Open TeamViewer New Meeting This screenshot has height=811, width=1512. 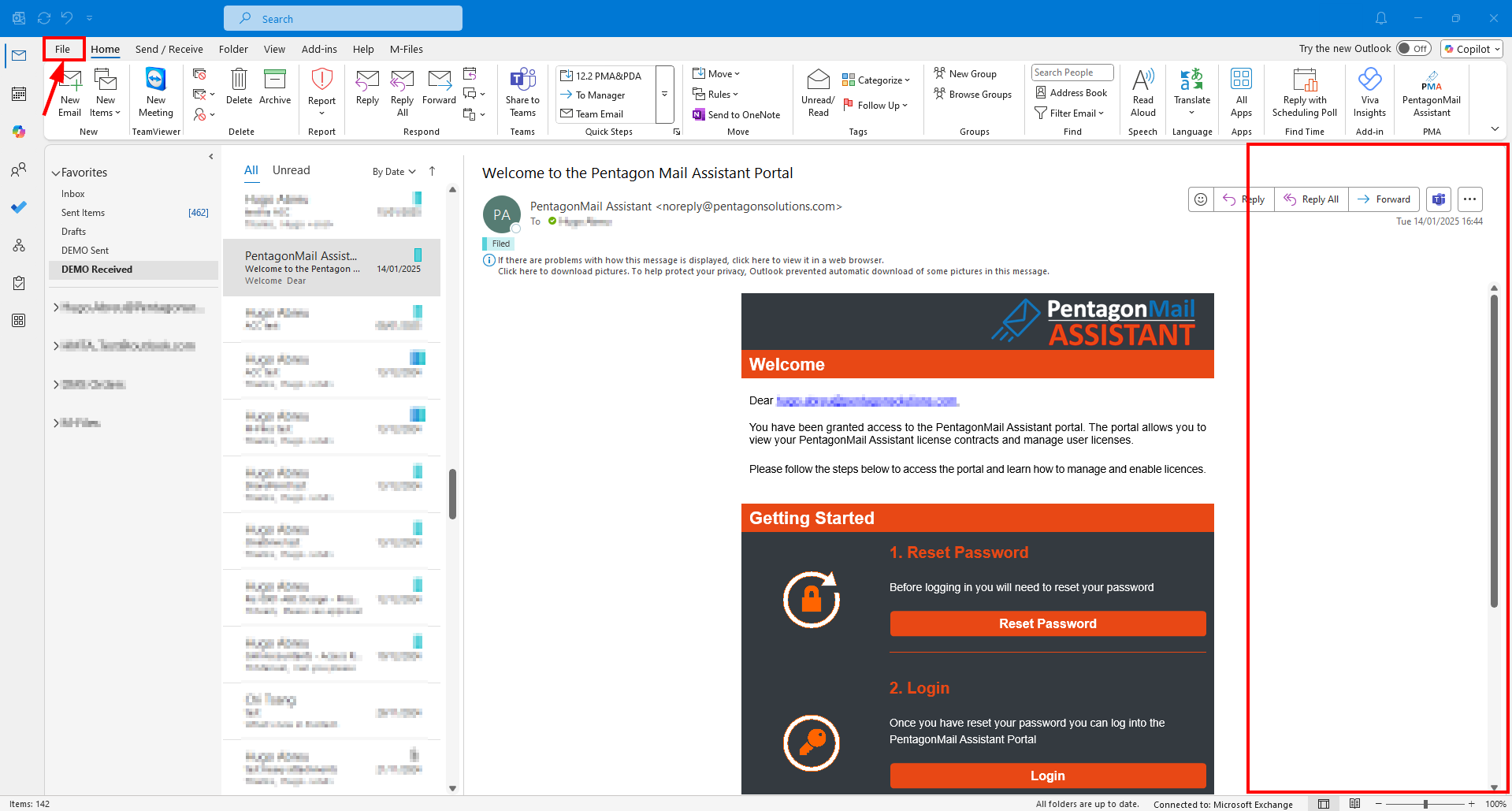[156, 91]
